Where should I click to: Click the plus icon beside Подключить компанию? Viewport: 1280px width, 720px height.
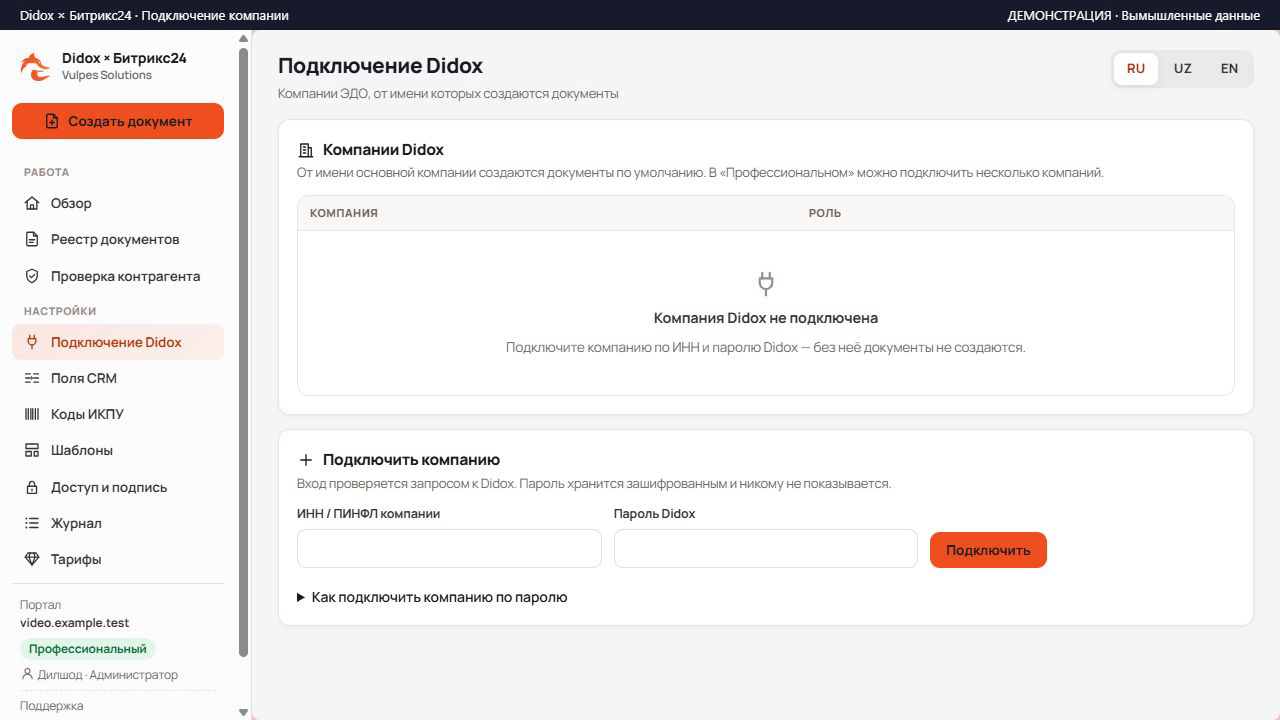pos(306,460)
